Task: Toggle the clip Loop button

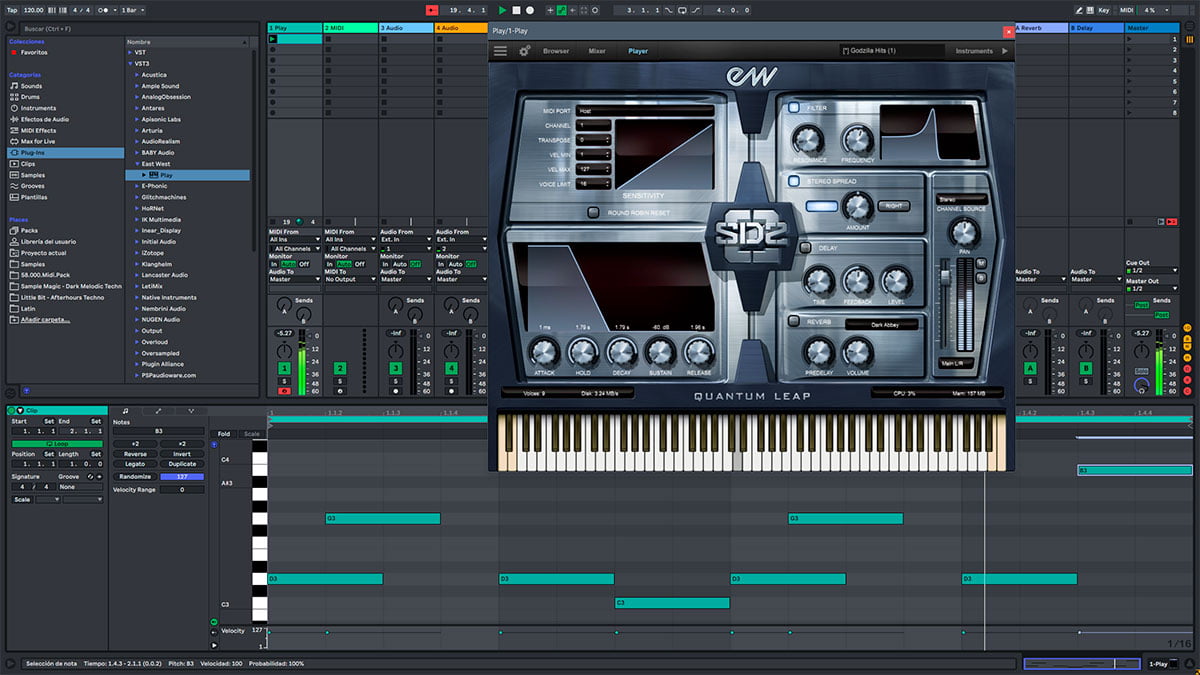Action: [58, 443]
